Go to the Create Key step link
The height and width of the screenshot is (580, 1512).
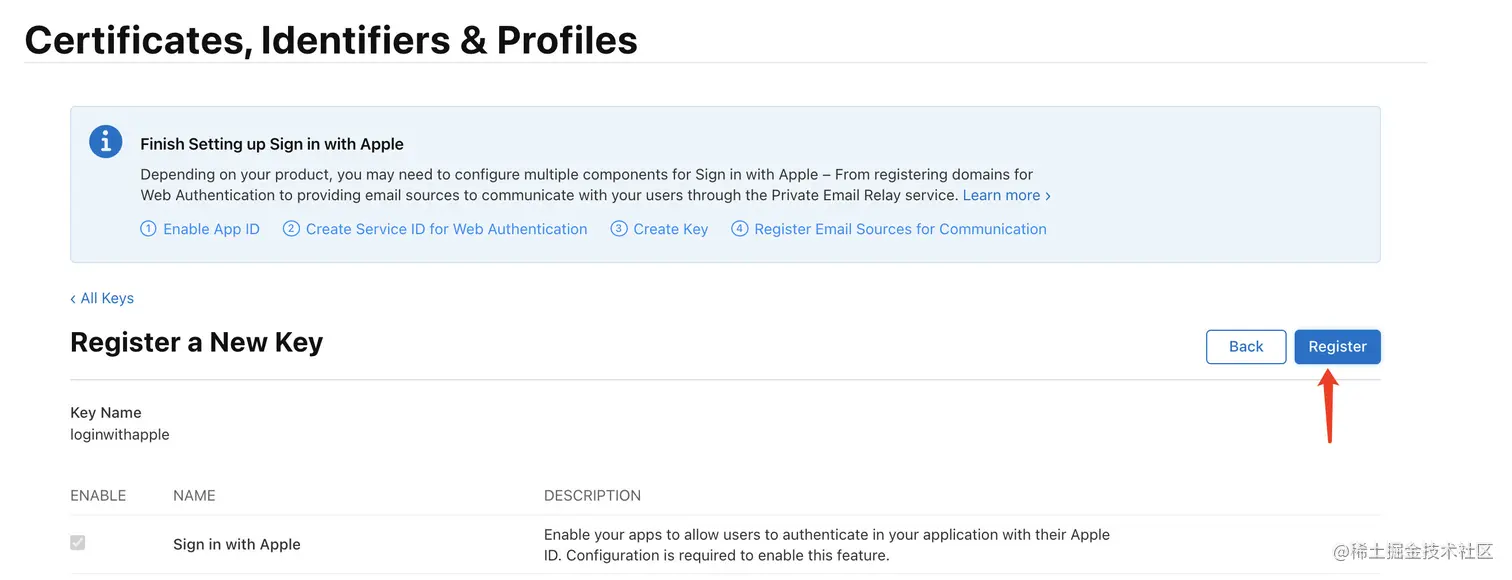coord(670,229)
